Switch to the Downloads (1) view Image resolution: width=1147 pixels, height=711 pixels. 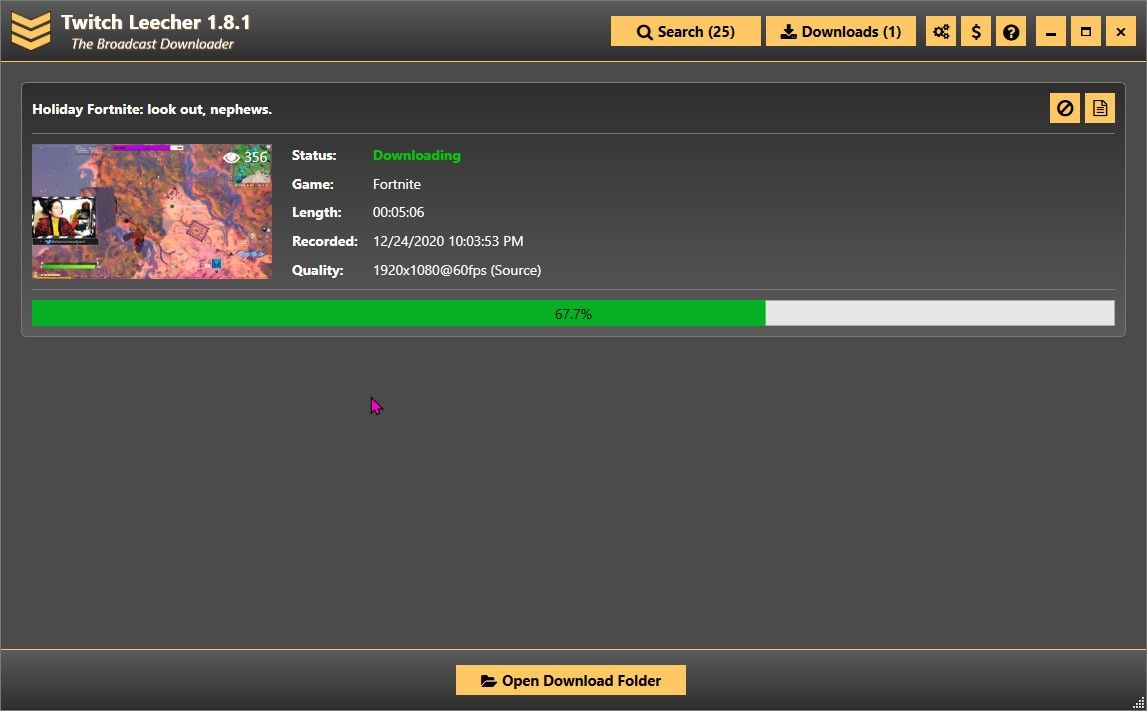[x=841, y=31]
